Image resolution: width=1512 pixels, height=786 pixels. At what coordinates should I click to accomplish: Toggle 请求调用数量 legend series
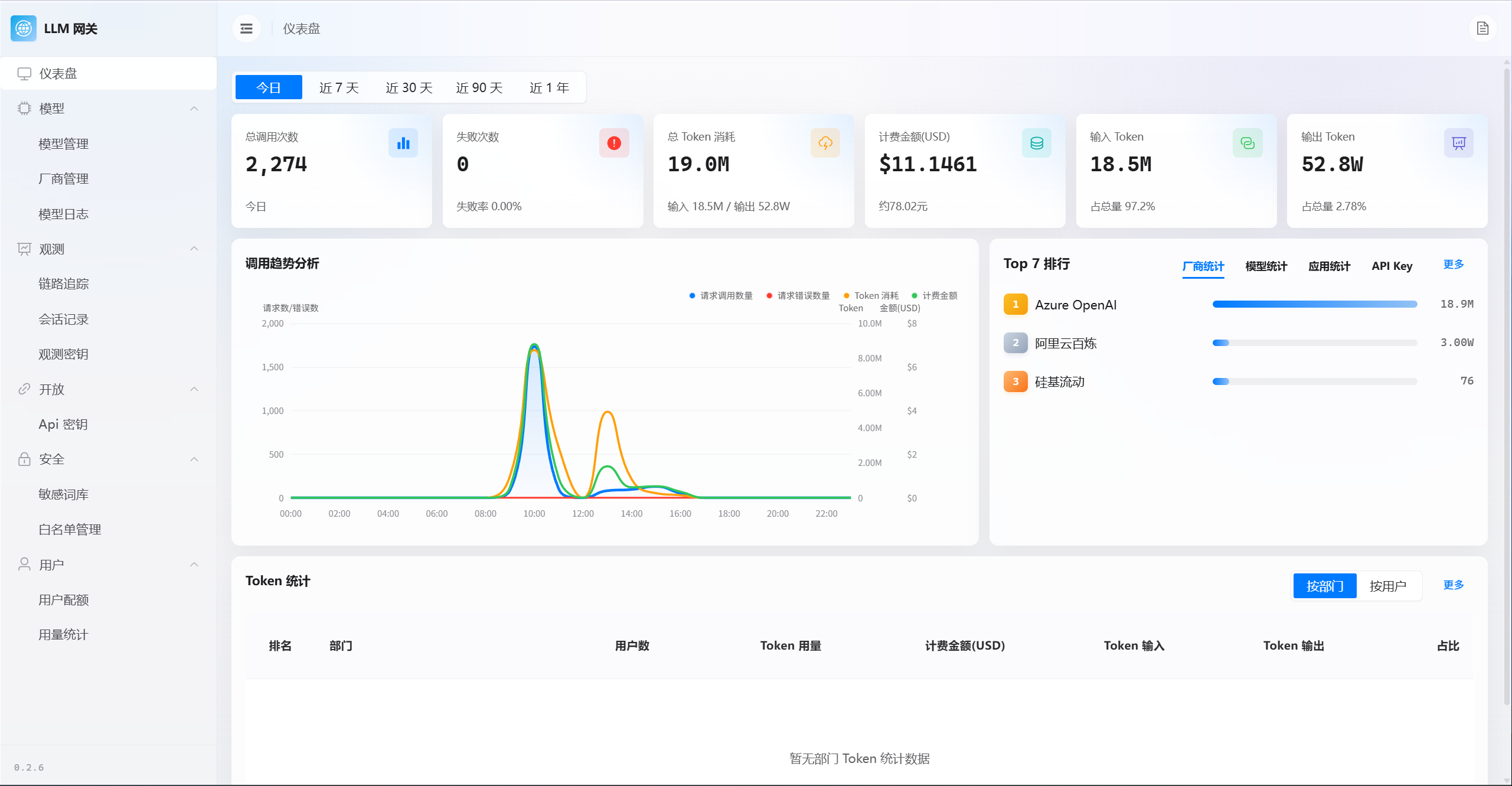[721, 296]
